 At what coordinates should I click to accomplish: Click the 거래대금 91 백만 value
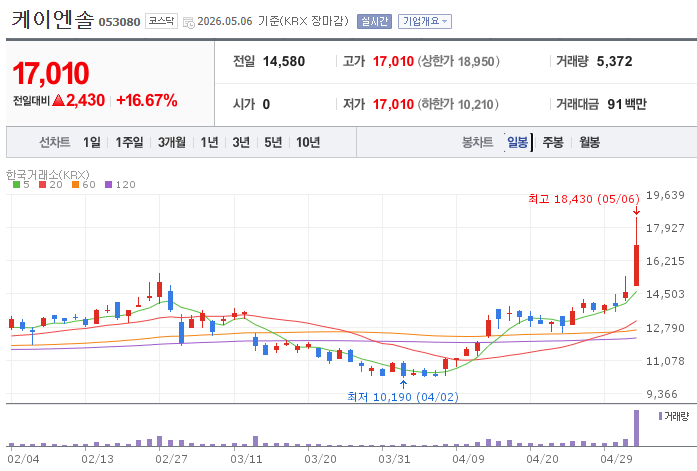click(x=627, y=104)
